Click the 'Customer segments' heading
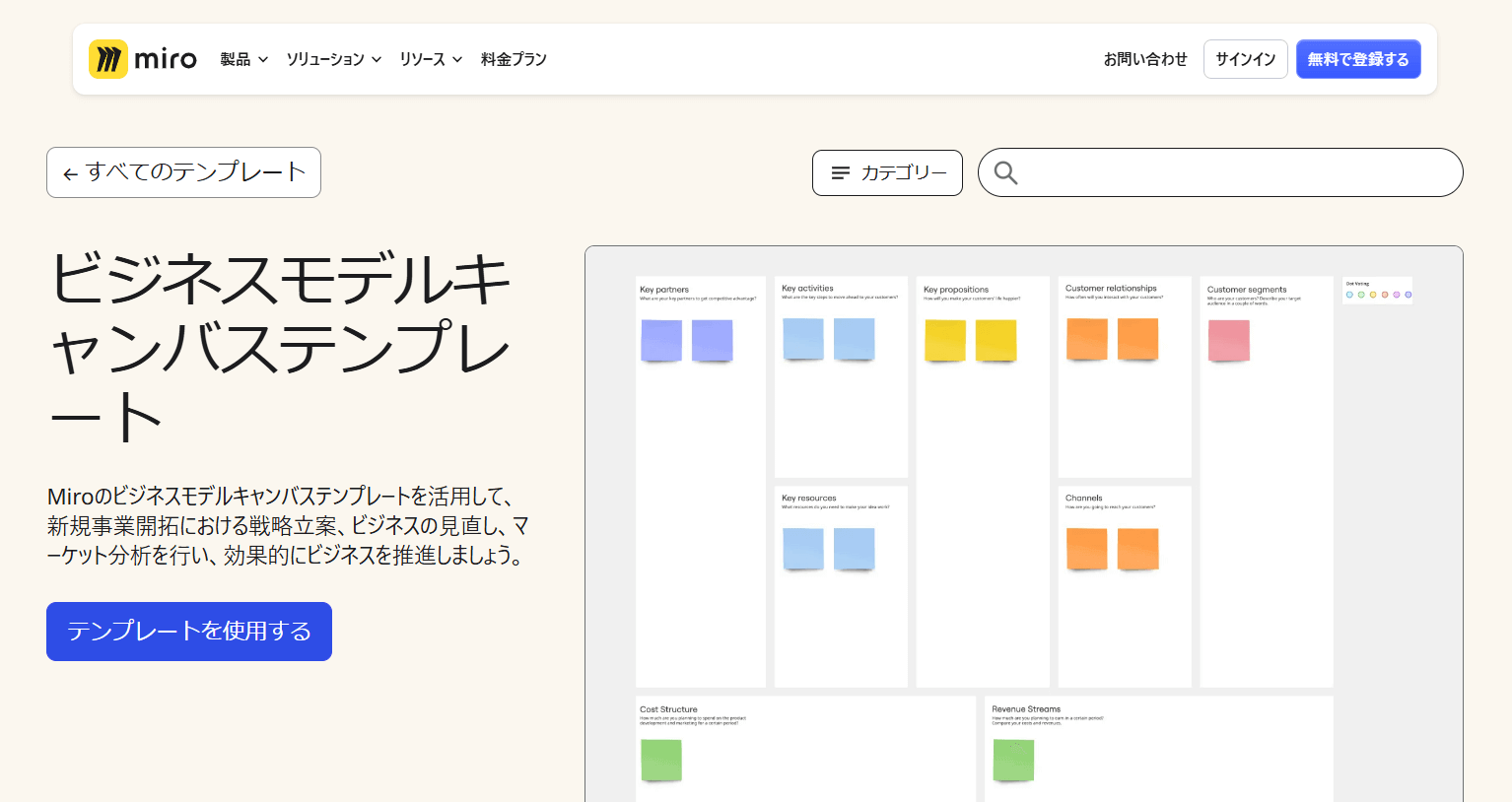 (1247, 290)
